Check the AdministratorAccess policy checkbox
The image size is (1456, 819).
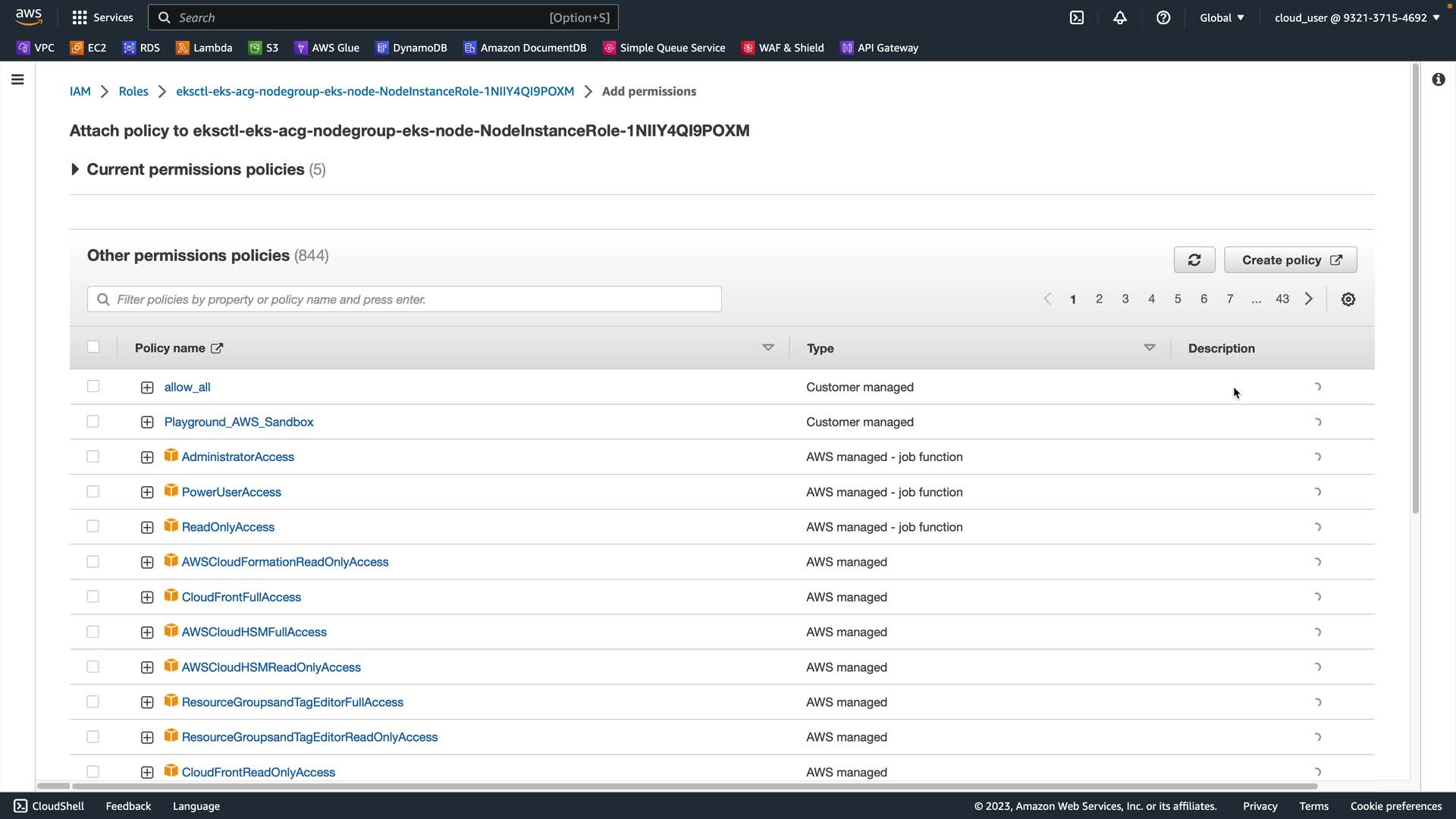tap(93, 457)
